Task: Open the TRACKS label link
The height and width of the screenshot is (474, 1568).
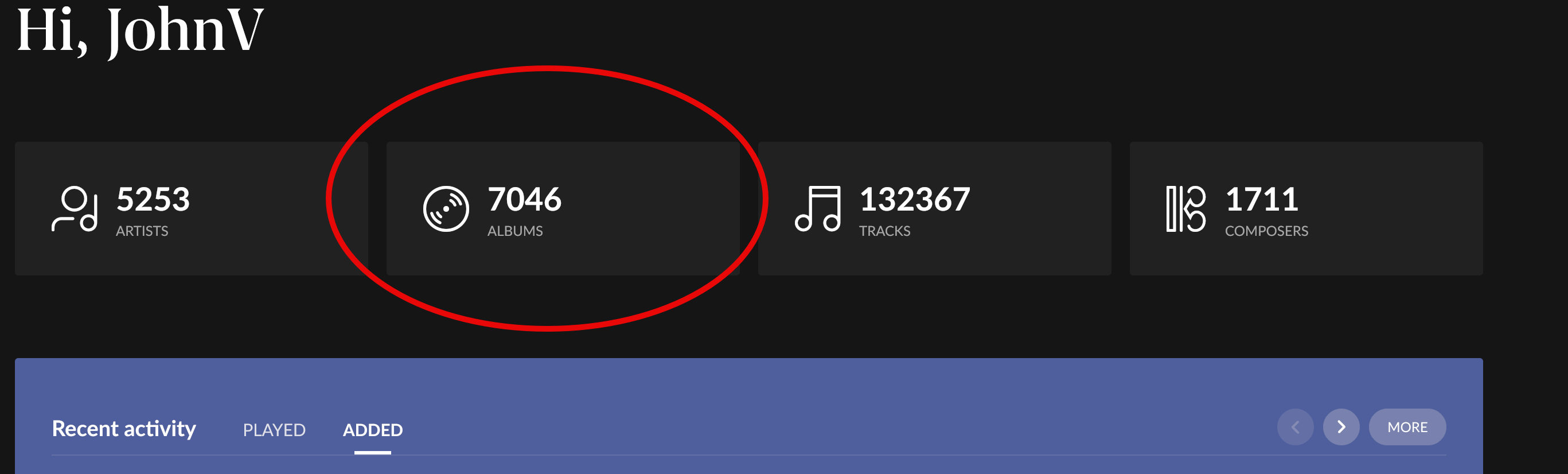Action: [884, 231]
